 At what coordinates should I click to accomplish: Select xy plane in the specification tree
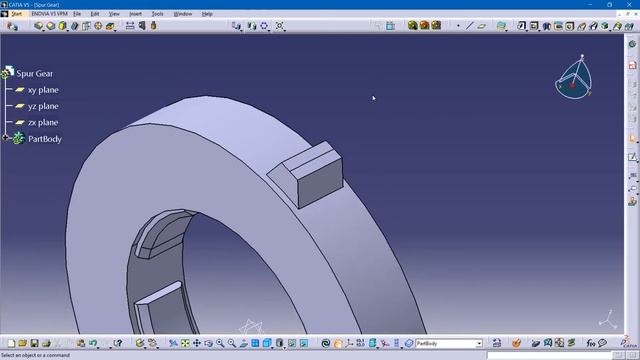(43, 90)
